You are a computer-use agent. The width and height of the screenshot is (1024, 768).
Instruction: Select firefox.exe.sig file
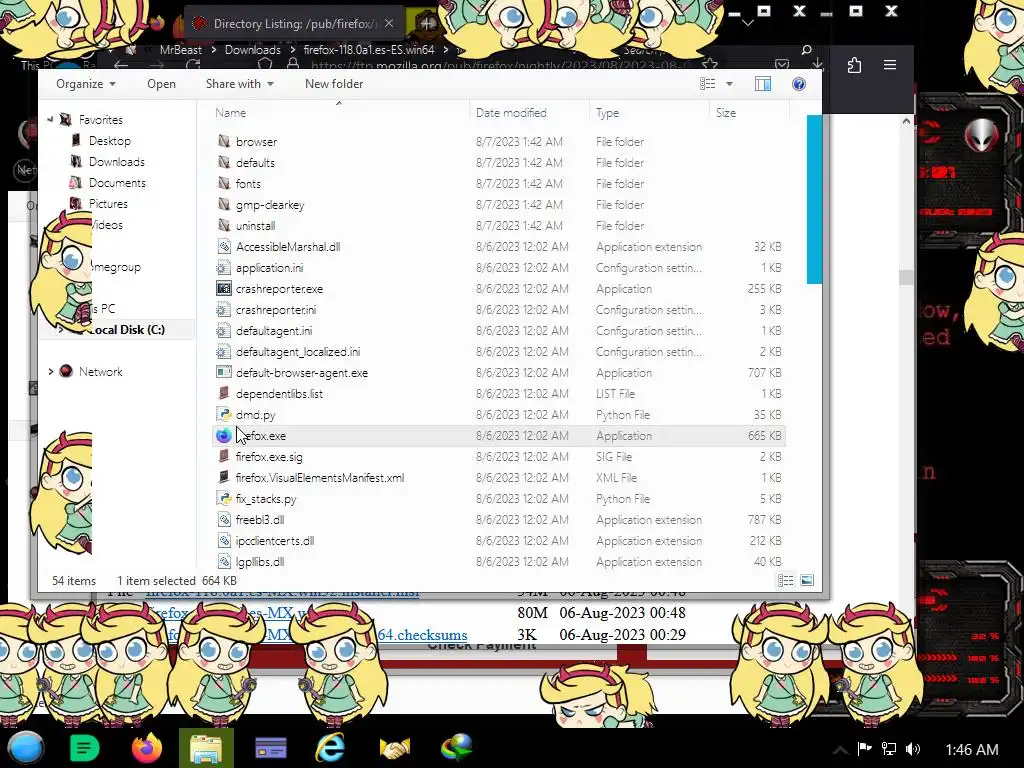269,456
